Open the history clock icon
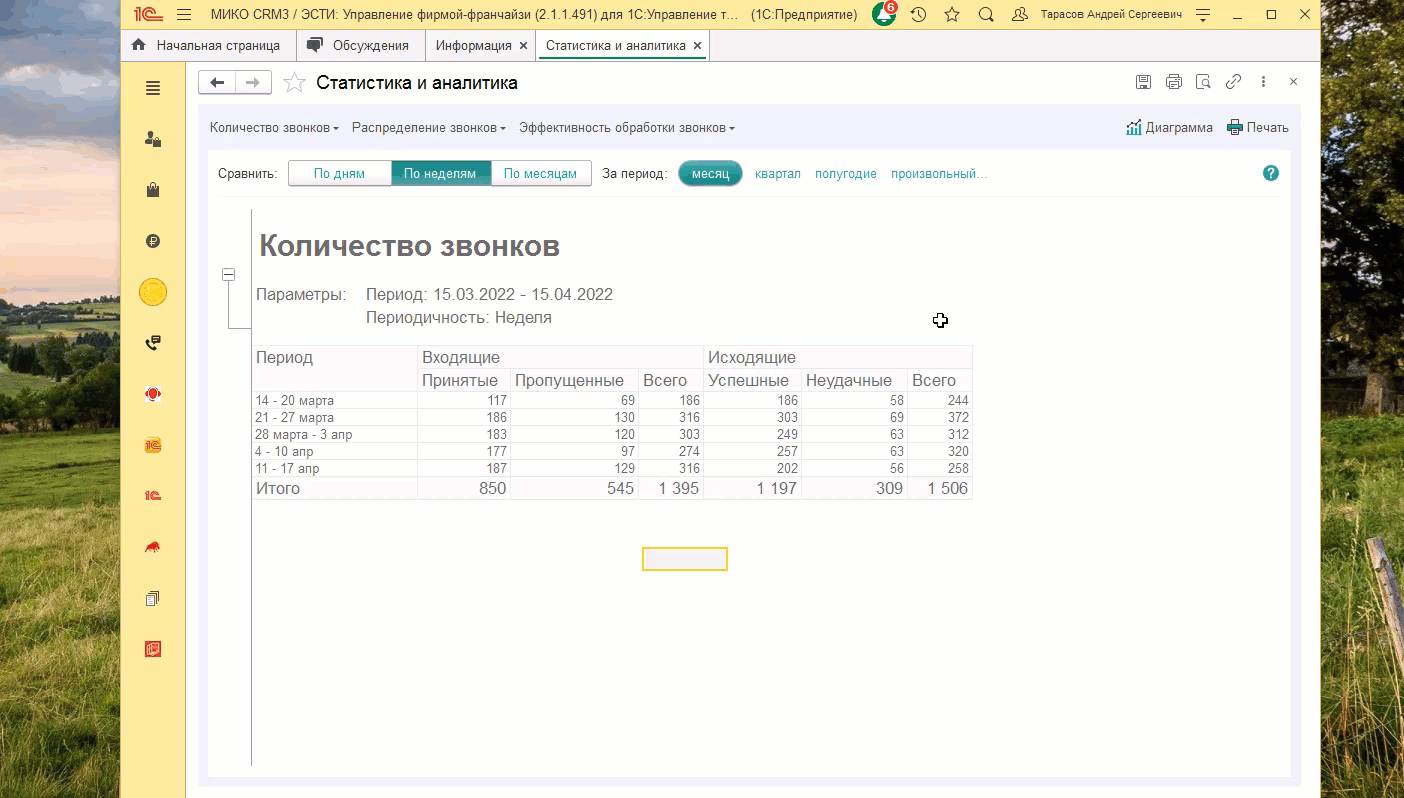Image resolution: width=1404 pixels, height=798 pixels. click(x=918, y=15)
